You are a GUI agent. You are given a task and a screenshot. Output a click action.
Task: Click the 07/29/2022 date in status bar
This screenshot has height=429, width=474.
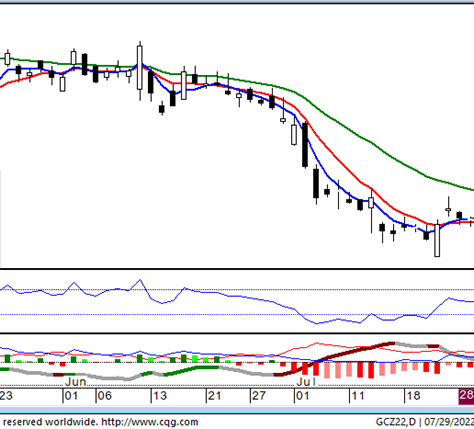449,423
